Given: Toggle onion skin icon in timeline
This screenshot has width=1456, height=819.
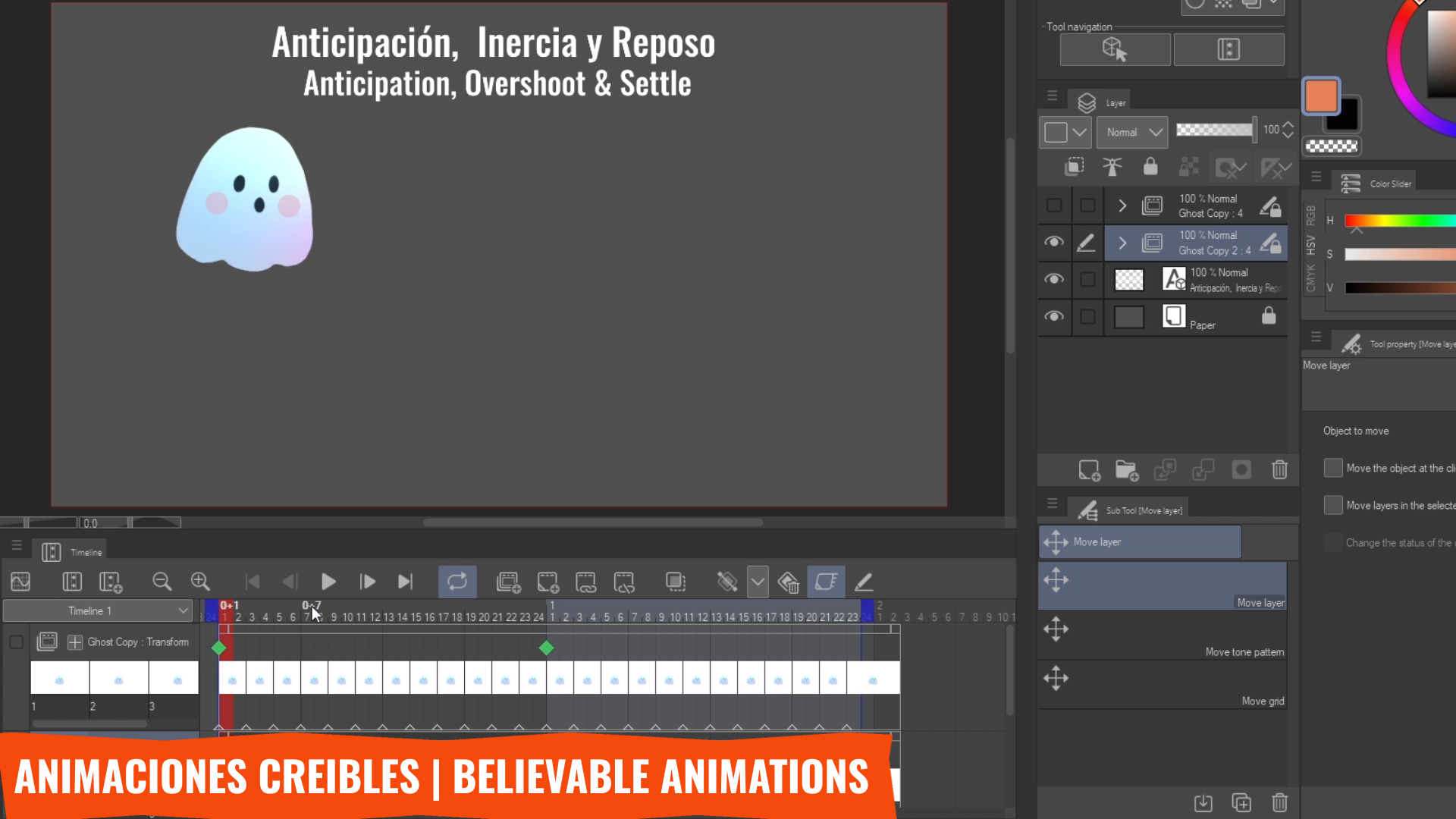Looking at the screenshot, I should coord(676,582).
